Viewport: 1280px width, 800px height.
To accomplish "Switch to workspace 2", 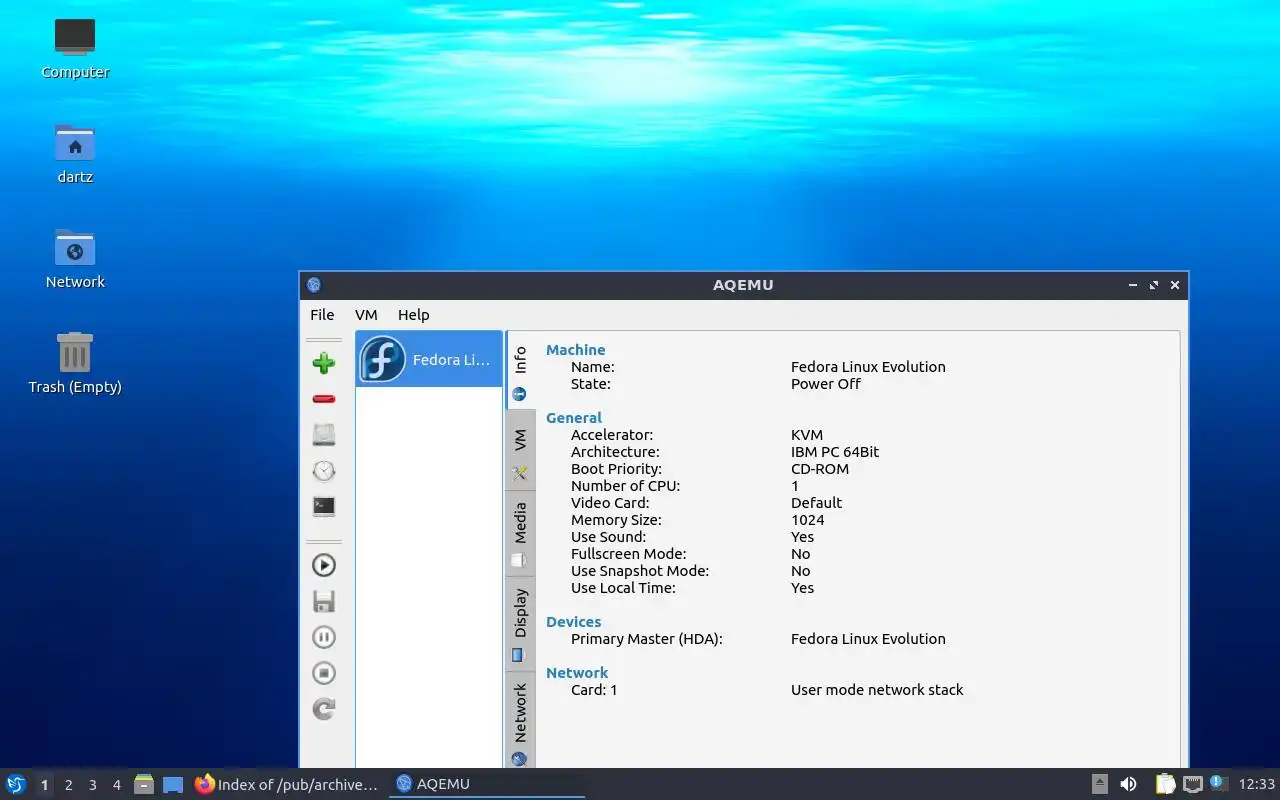I will 68,785.
